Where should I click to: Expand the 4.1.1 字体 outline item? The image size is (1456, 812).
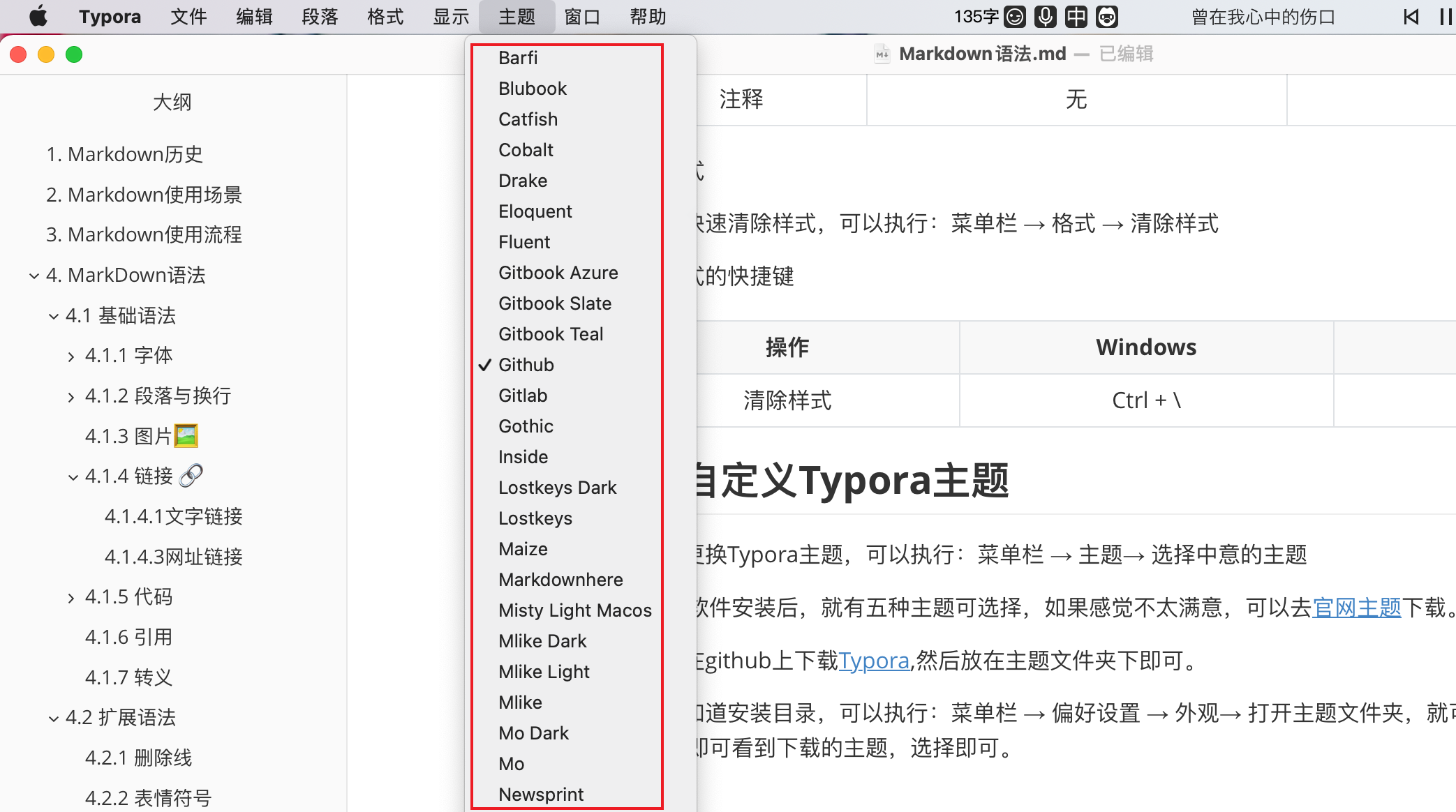click(x=71, y=357)
